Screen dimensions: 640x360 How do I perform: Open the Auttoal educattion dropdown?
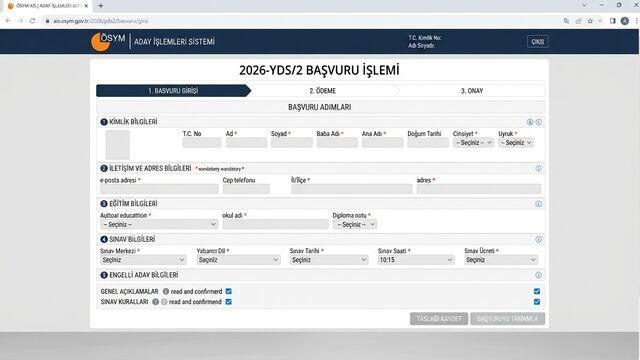coord(159,224)
